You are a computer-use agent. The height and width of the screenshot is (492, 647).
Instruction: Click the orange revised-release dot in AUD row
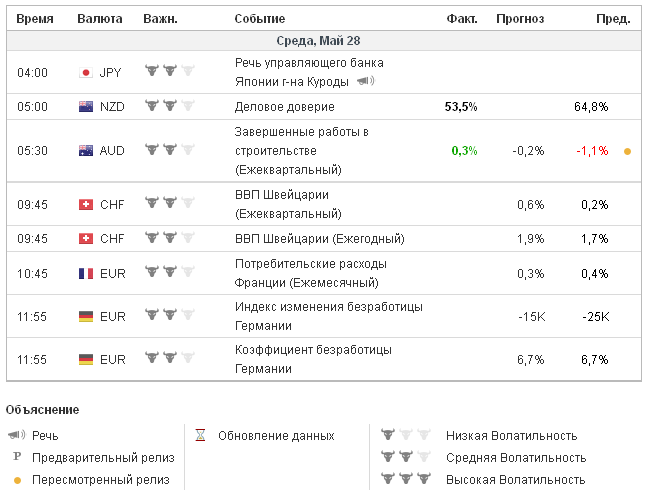[627, 151]
